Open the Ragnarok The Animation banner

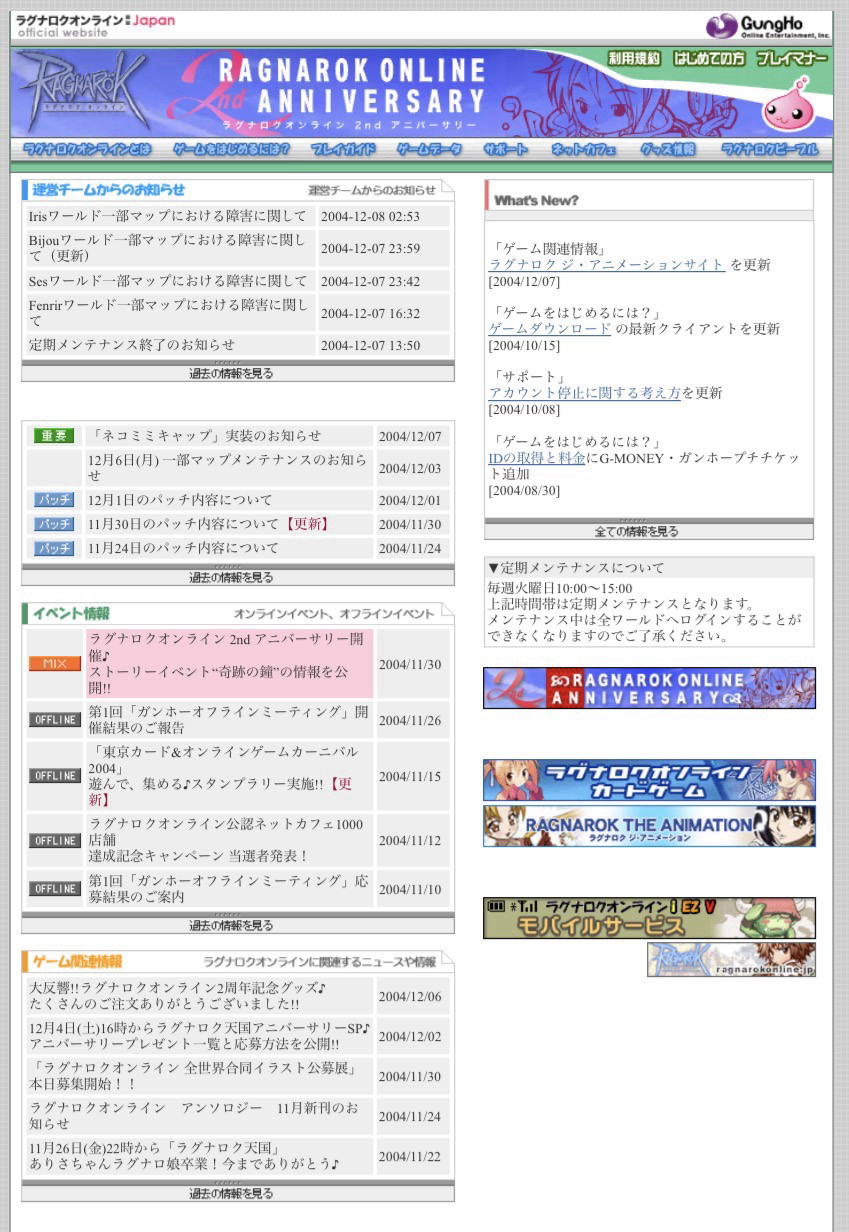pos(648,826)
